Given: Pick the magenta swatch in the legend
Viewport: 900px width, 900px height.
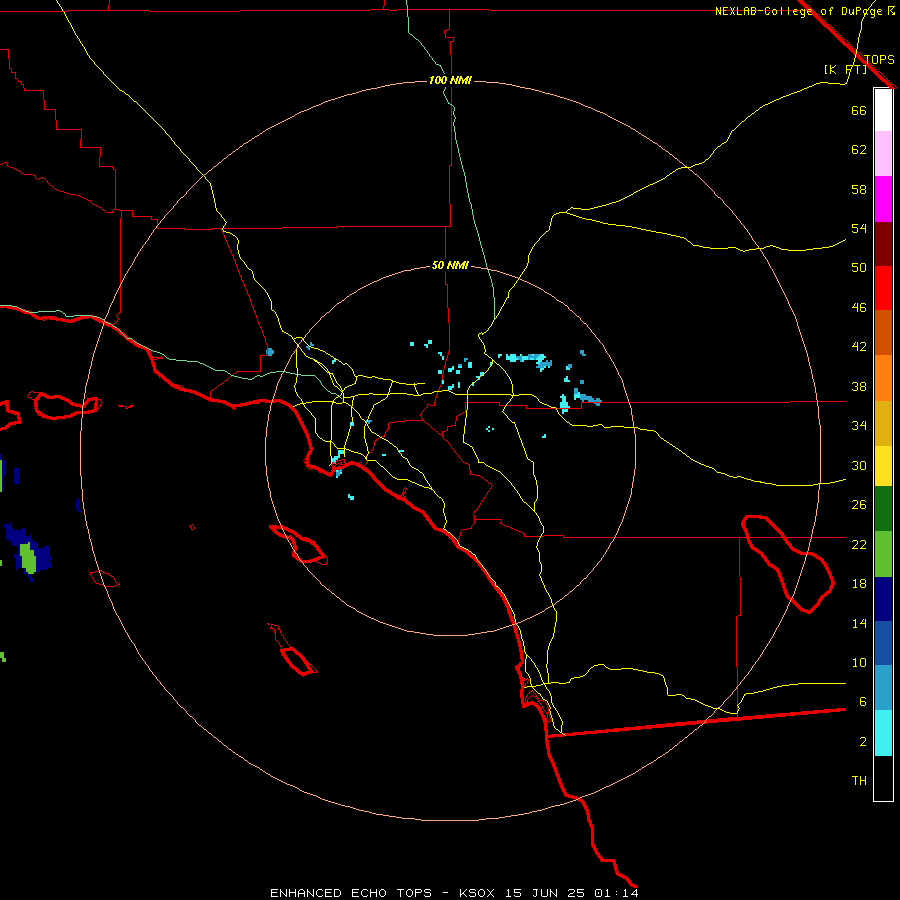Looking at the screenshot, I should (x=883, y=199).
